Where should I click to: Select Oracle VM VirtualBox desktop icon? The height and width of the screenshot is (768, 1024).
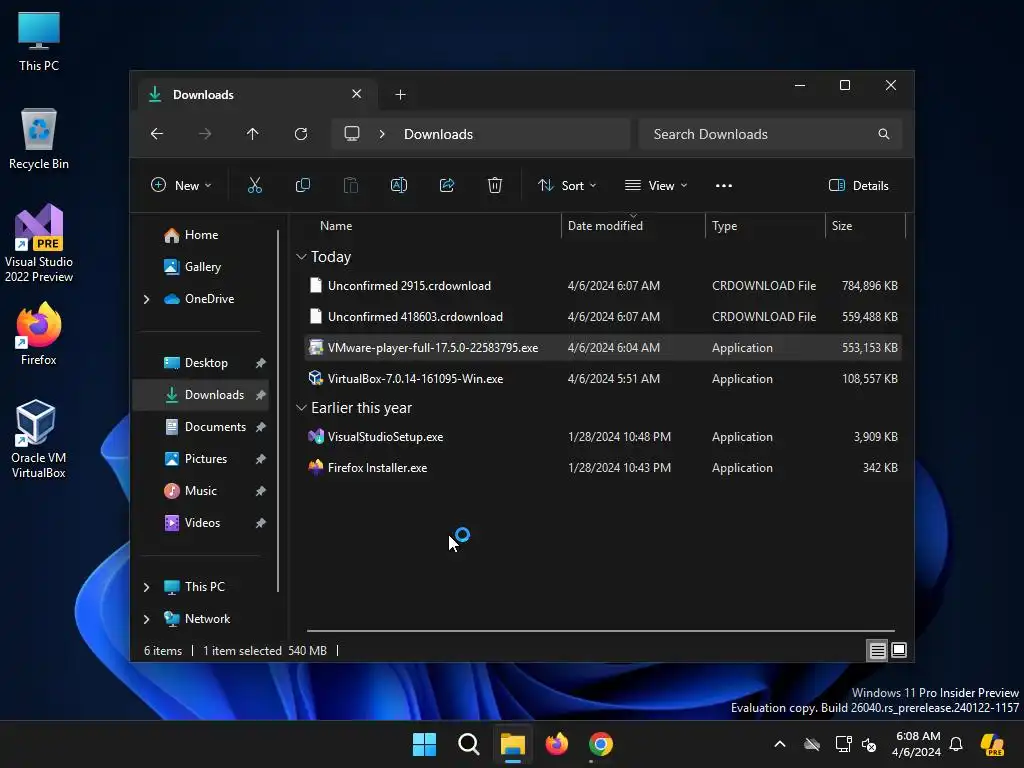(x=39, y=439)
